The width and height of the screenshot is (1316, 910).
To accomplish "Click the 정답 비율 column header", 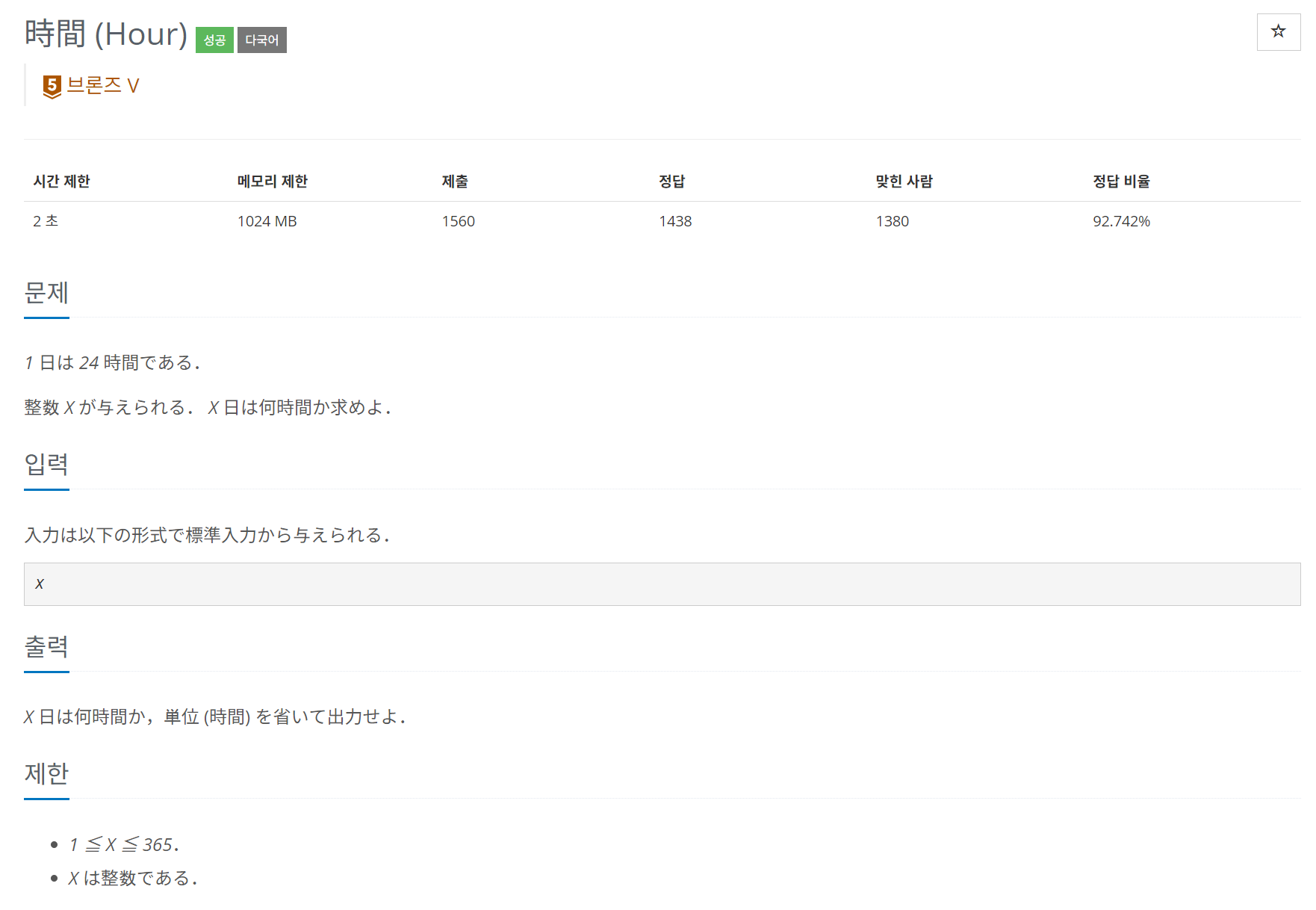I will (1121, 181).
